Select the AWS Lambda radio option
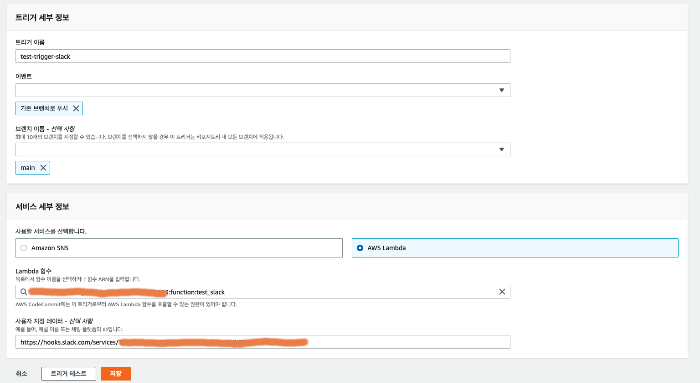Image resolution: width=700 pixels, height=383 pixels. 360,248
